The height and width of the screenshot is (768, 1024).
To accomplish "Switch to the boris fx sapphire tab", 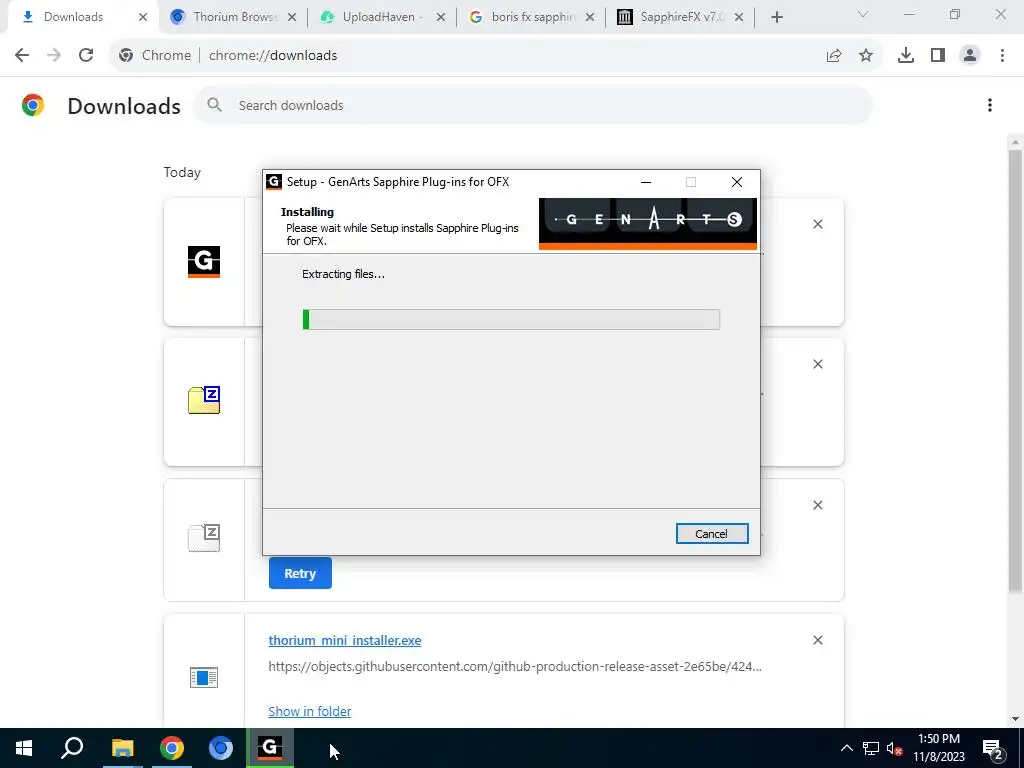I will click(531, 17).
